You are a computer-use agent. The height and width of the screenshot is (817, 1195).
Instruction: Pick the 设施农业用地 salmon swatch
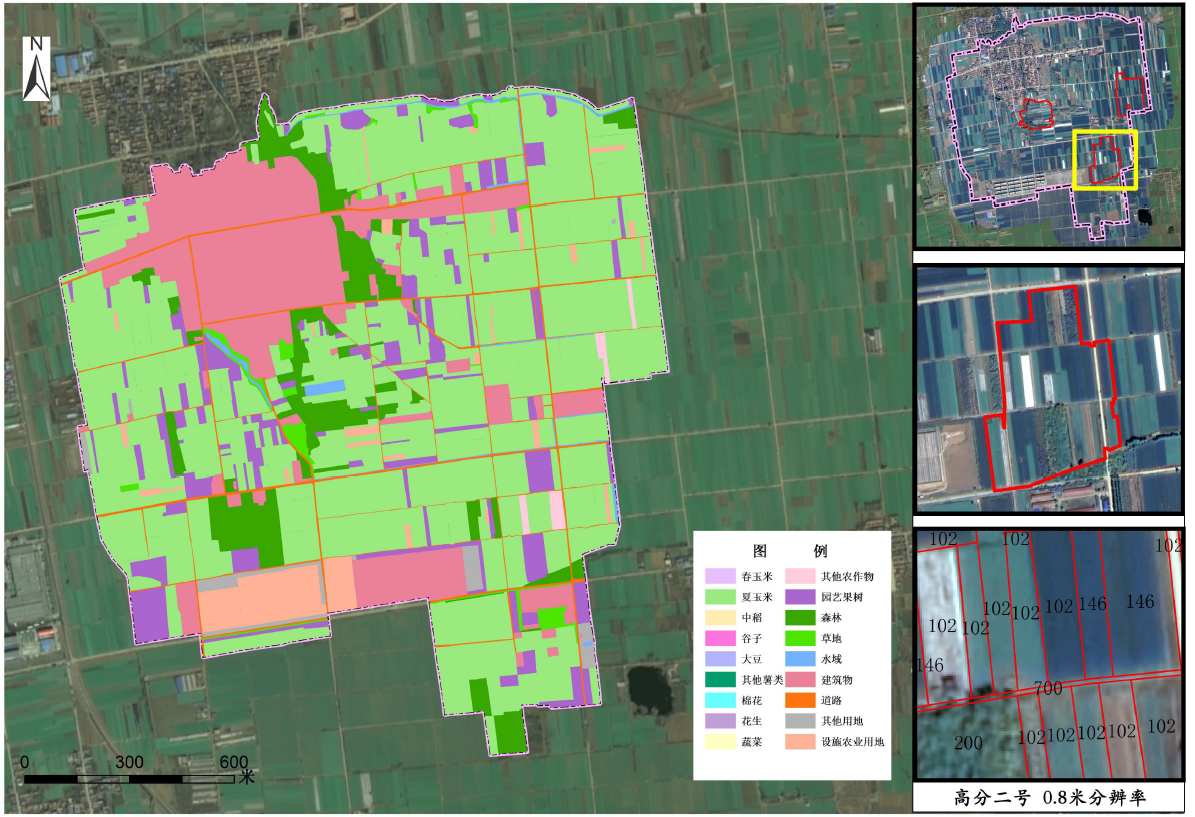click(x=799, y=741)
